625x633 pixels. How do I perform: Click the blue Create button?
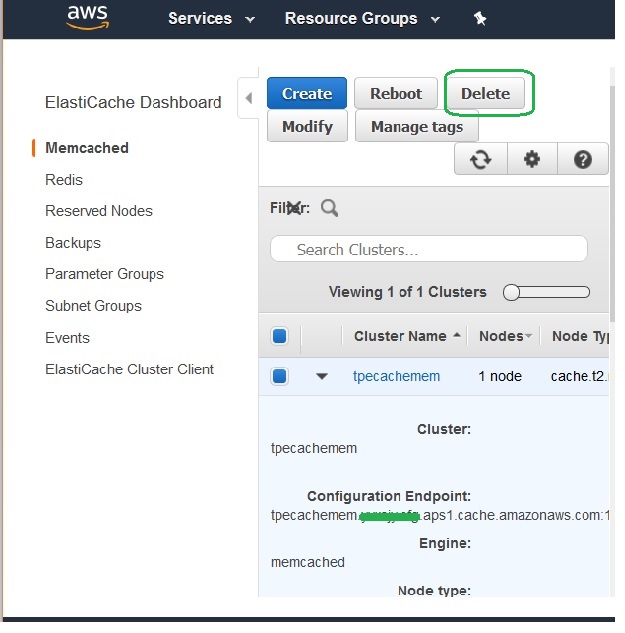pos(307,93)
